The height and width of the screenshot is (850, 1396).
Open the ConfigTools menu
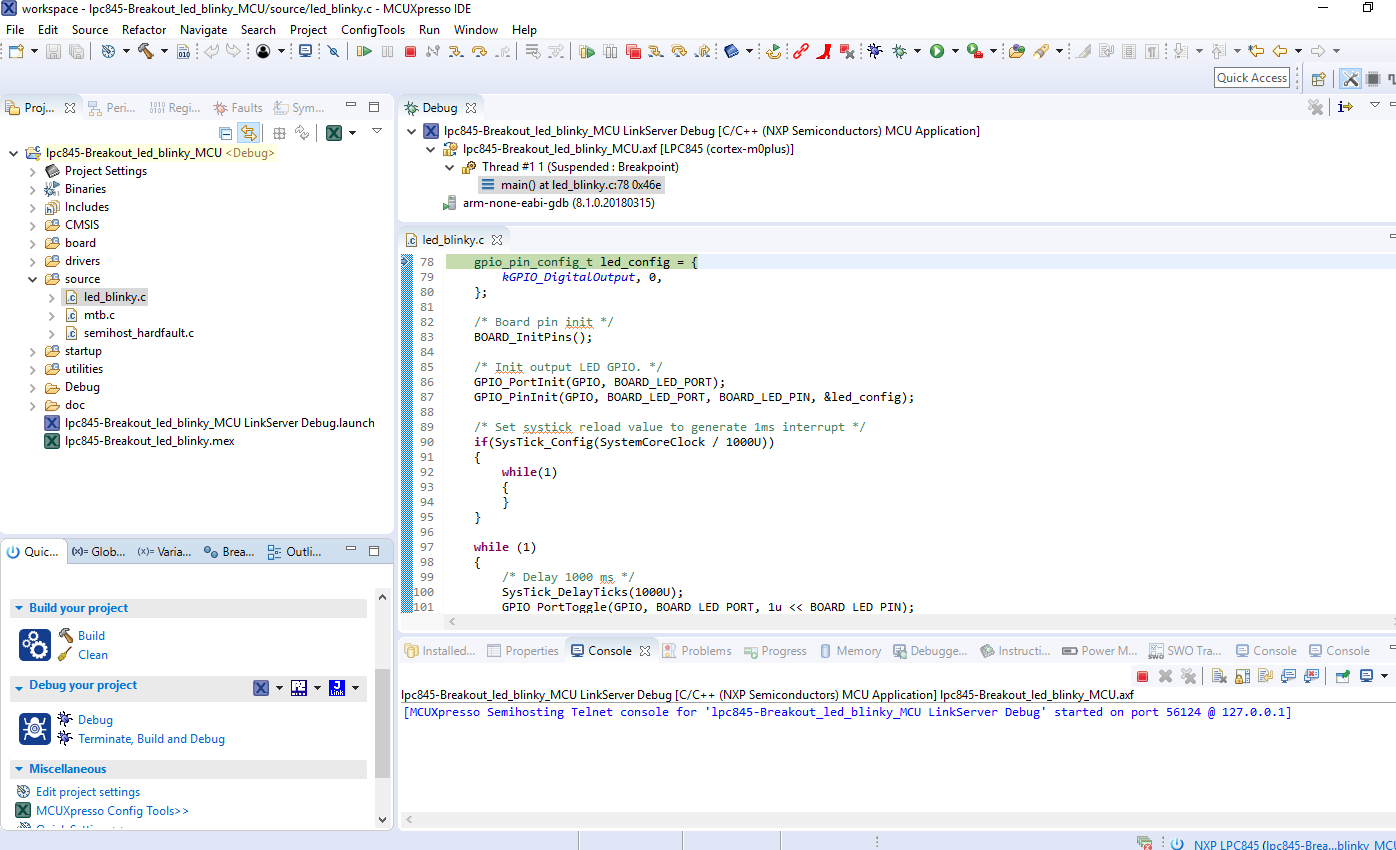[x=373, y=29]
